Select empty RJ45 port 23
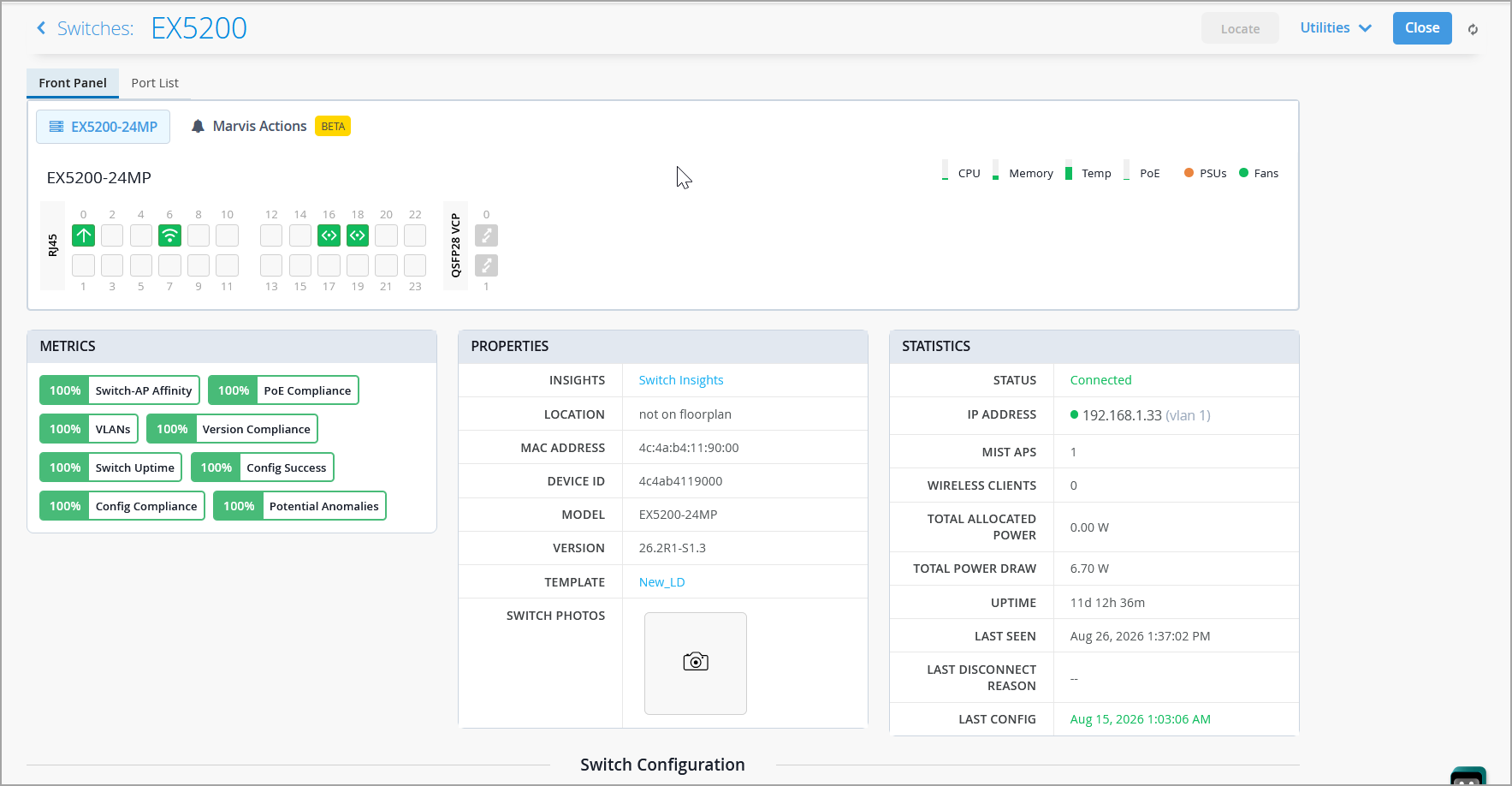1512x786 pixels. click(415, 265)
